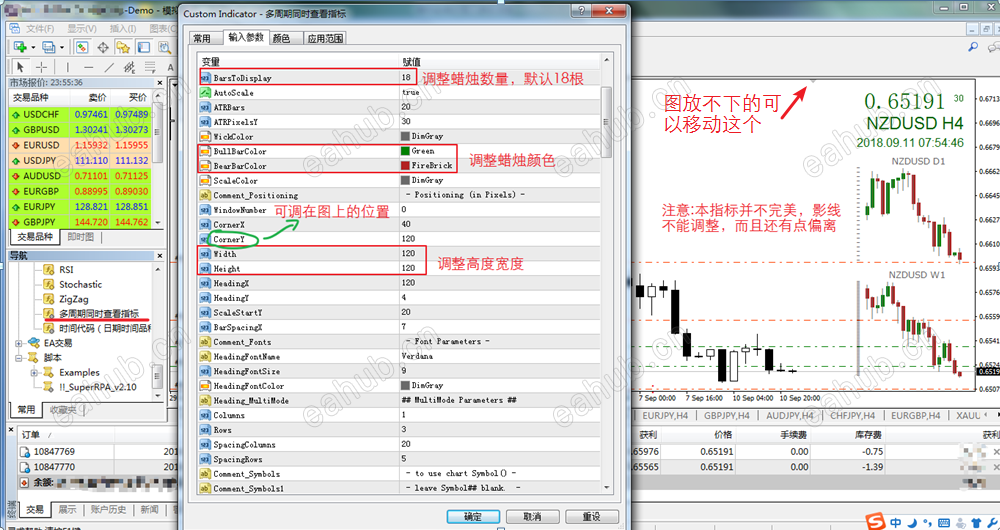The height and width of the screenshot is (530, 1000).
Task: Select the vertical line drawing tool
Action: click(x=68, y=67)
